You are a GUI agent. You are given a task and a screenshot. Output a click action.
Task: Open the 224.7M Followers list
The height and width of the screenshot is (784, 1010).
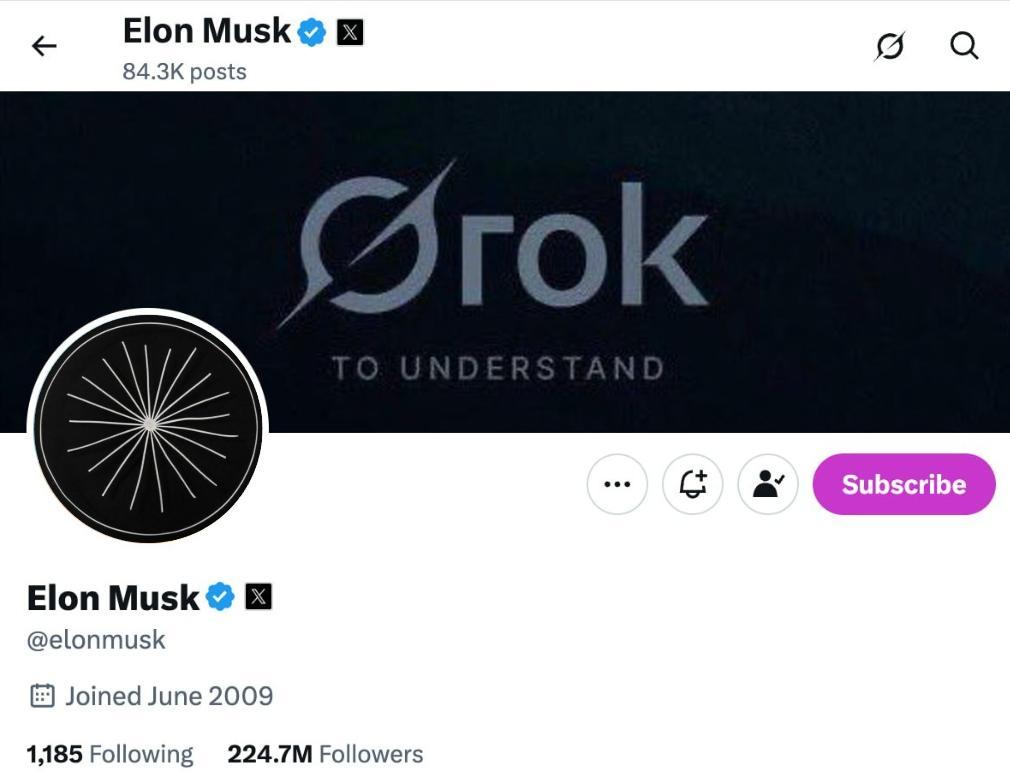[x=325, y=753]
